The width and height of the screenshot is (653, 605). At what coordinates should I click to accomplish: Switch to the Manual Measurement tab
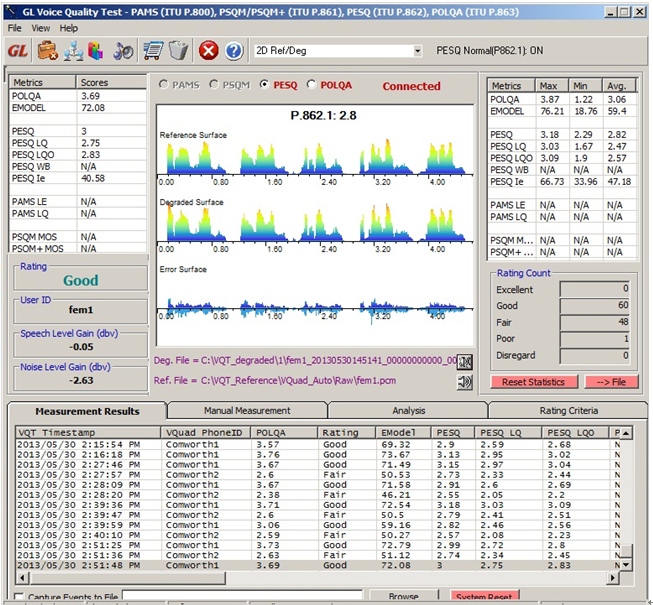tap(247, 411)
